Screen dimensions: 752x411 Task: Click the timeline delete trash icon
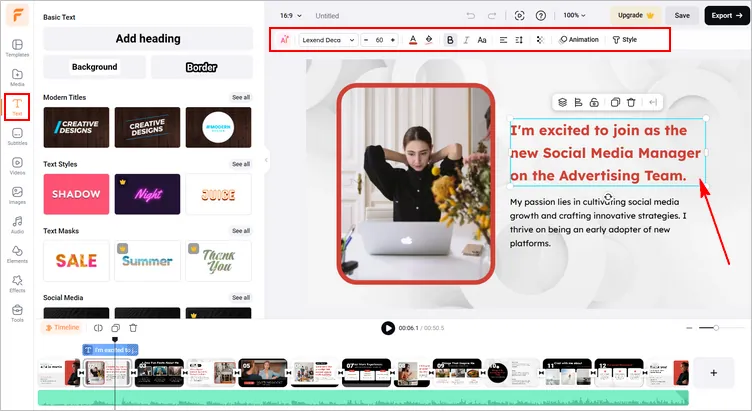[x=133, y=328]
